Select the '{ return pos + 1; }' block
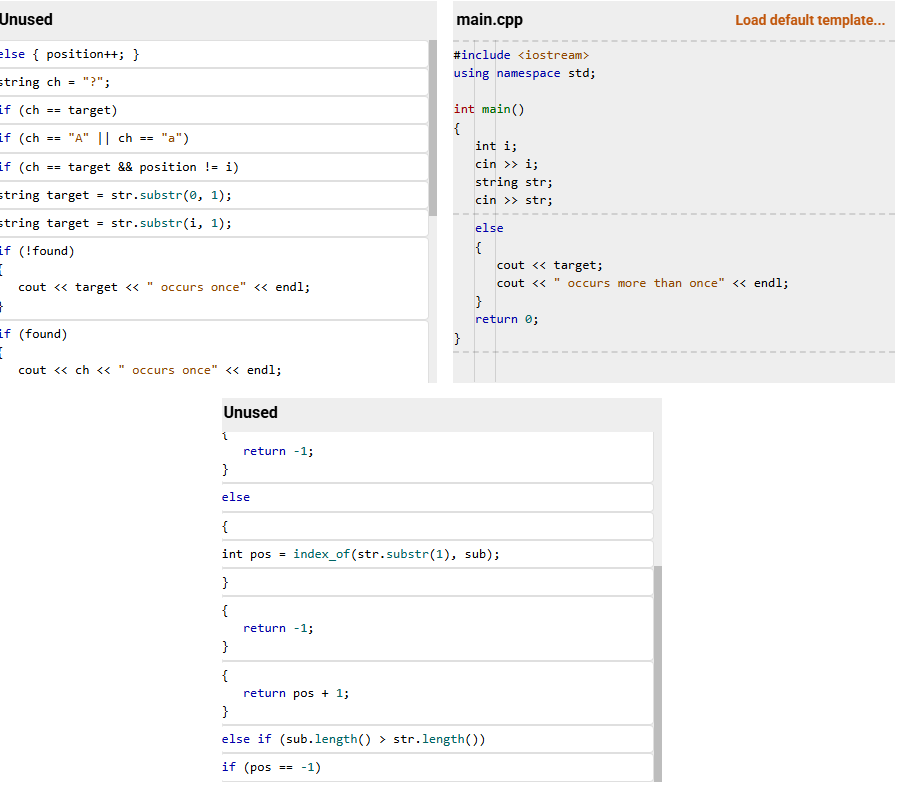The width and height of the screenshot is (922, 787). point(437,693)
